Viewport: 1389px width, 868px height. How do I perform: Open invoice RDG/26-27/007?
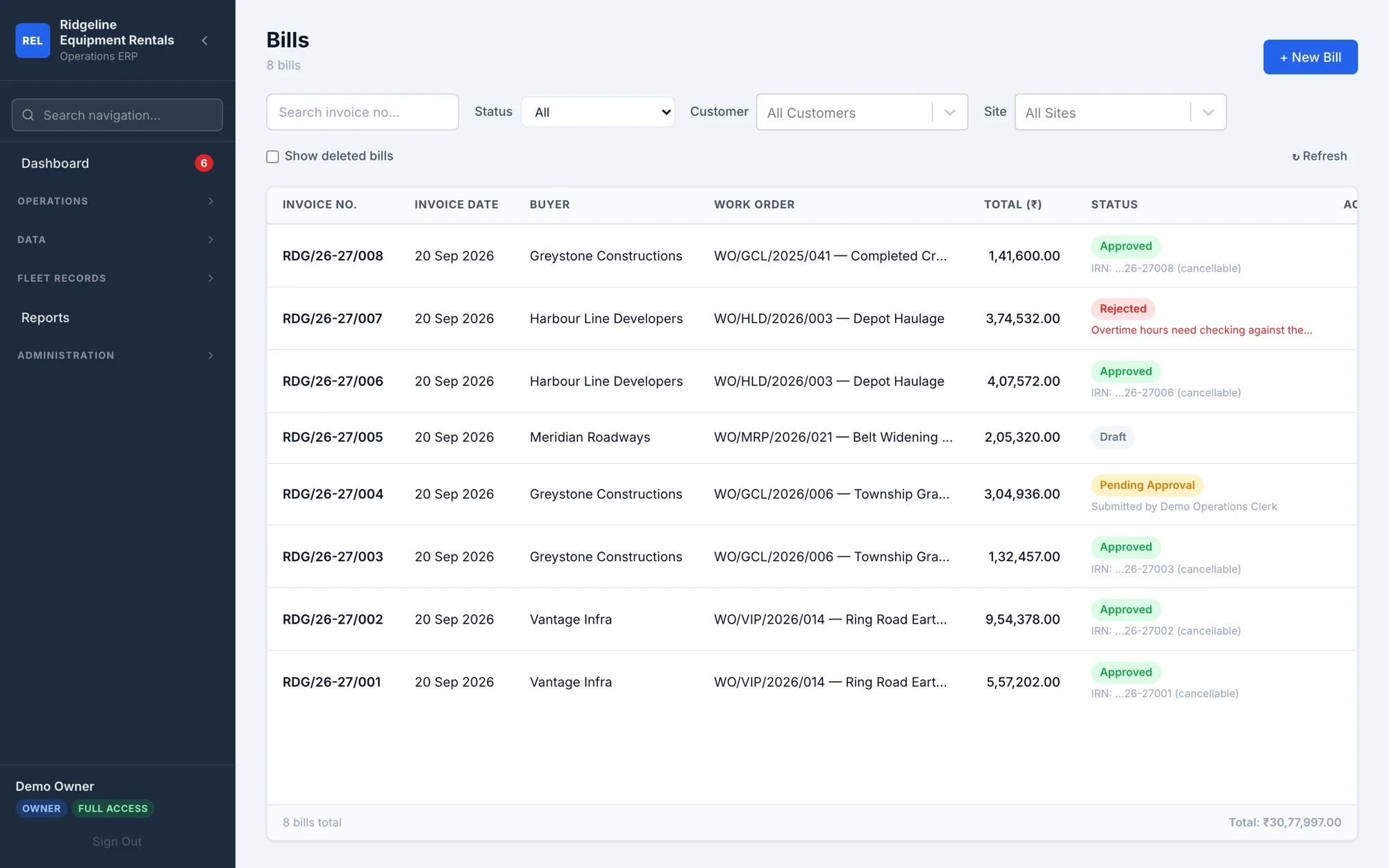(x=332, y=318)
